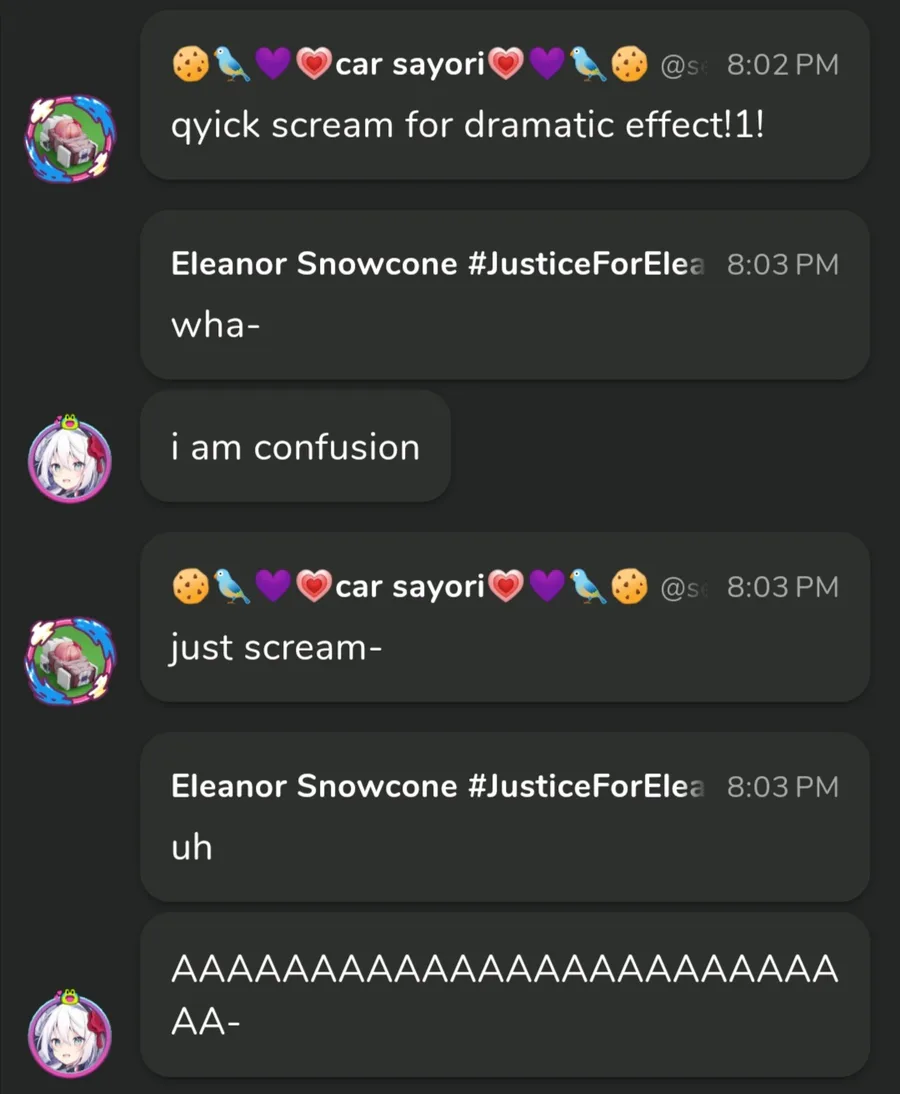Click the red heart emoji after 'car sayori' at 8:02 PM

(x=506, y=64)
